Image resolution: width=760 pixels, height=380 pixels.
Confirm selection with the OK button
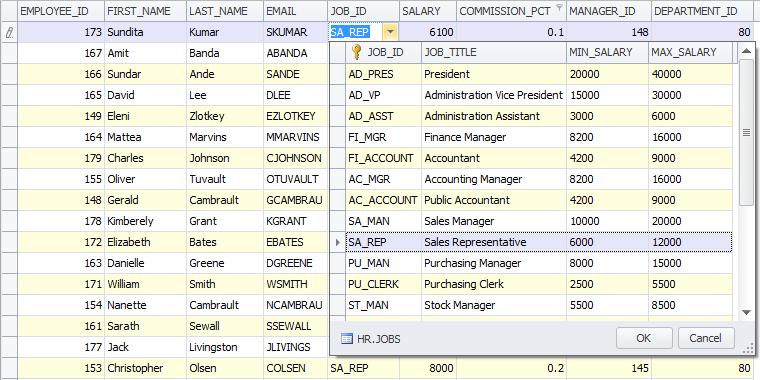[x=644, y=338]
